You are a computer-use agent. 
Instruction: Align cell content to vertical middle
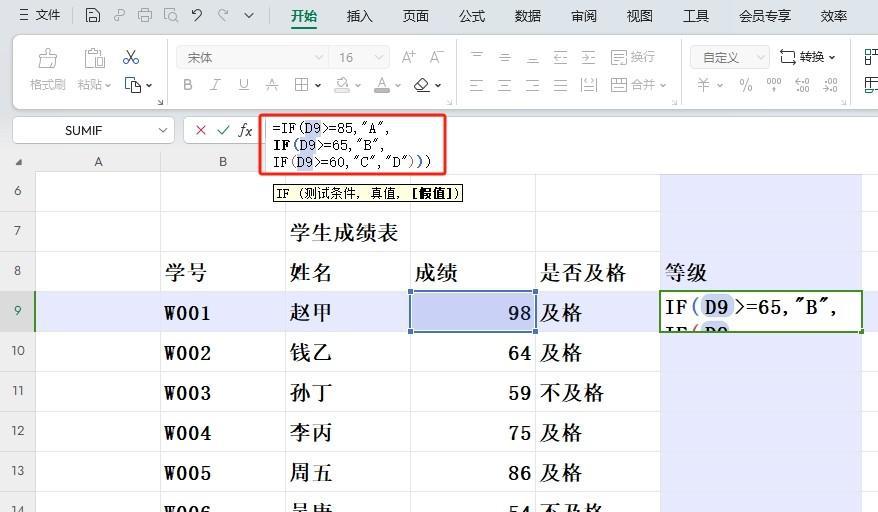click(505, 57)
